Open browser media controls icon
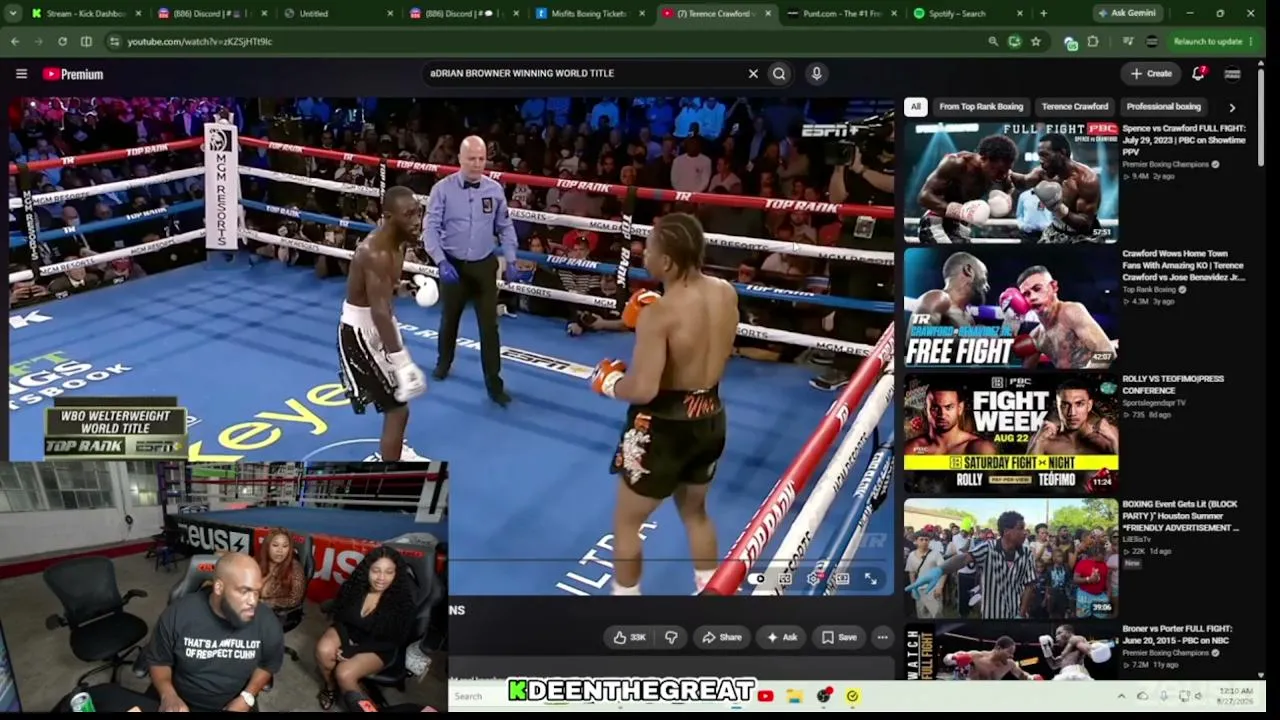 tap(1128, 41)
